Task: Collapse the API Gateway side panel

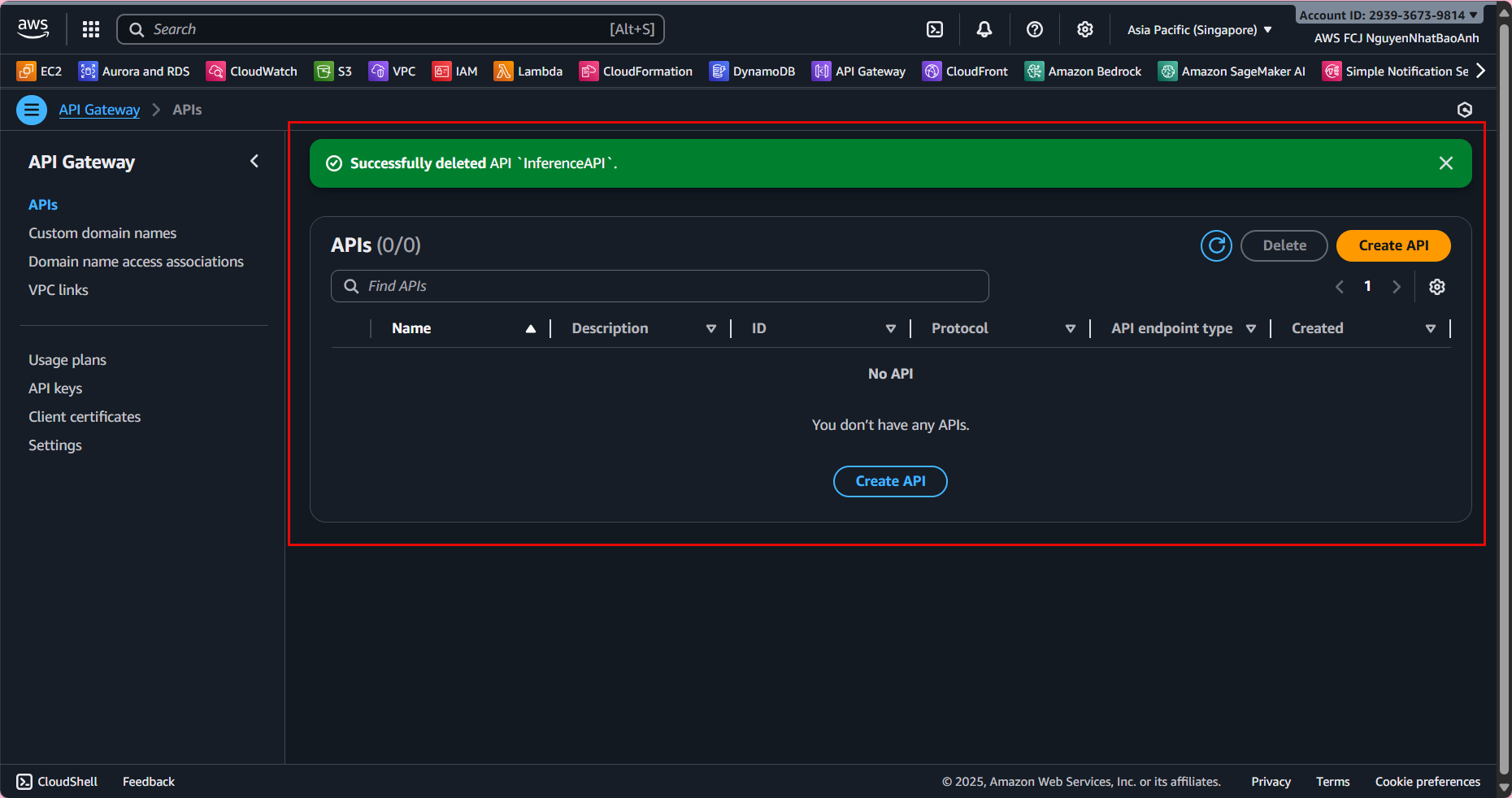Action: click(254, 162)
